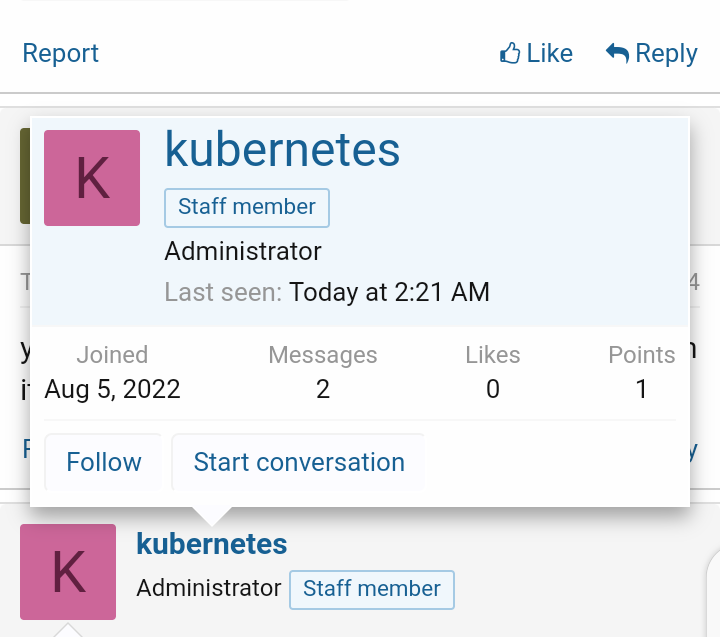
Task: Click the olive avatar partly hidden behind the popup
Action: pos(25,175)
